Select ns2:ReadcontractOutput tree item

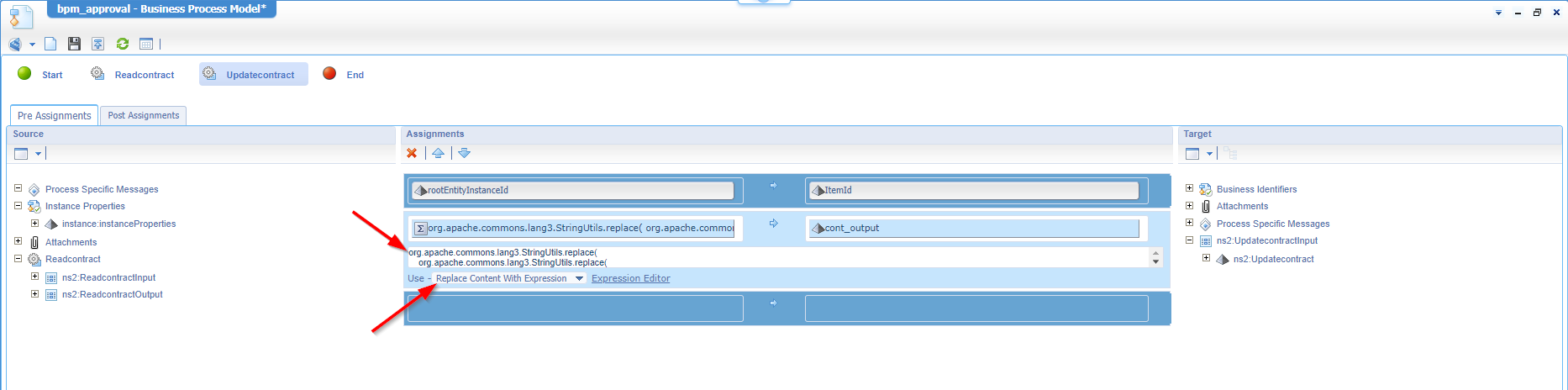coord(113,294)
